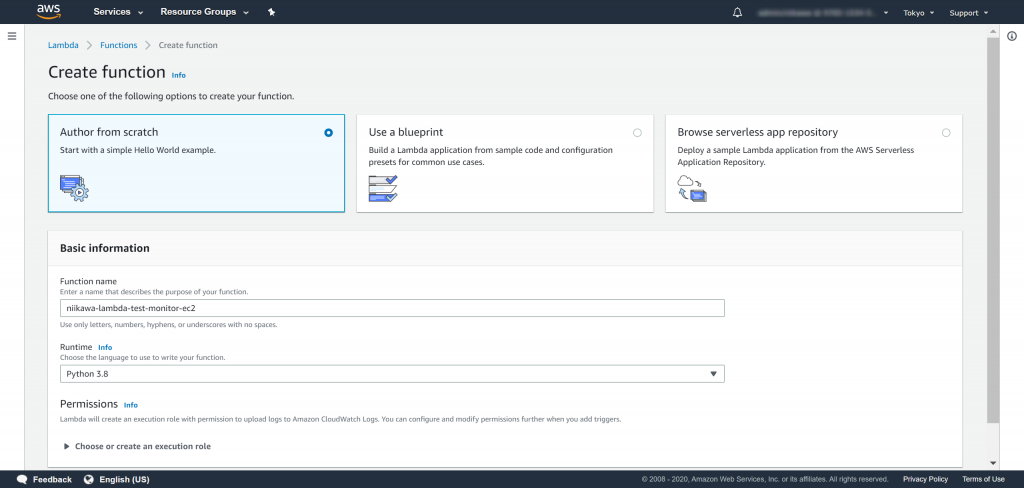Go to Lambda breadcrumb link
Viewport: 1024px width, 488px height.
(63, 45)
